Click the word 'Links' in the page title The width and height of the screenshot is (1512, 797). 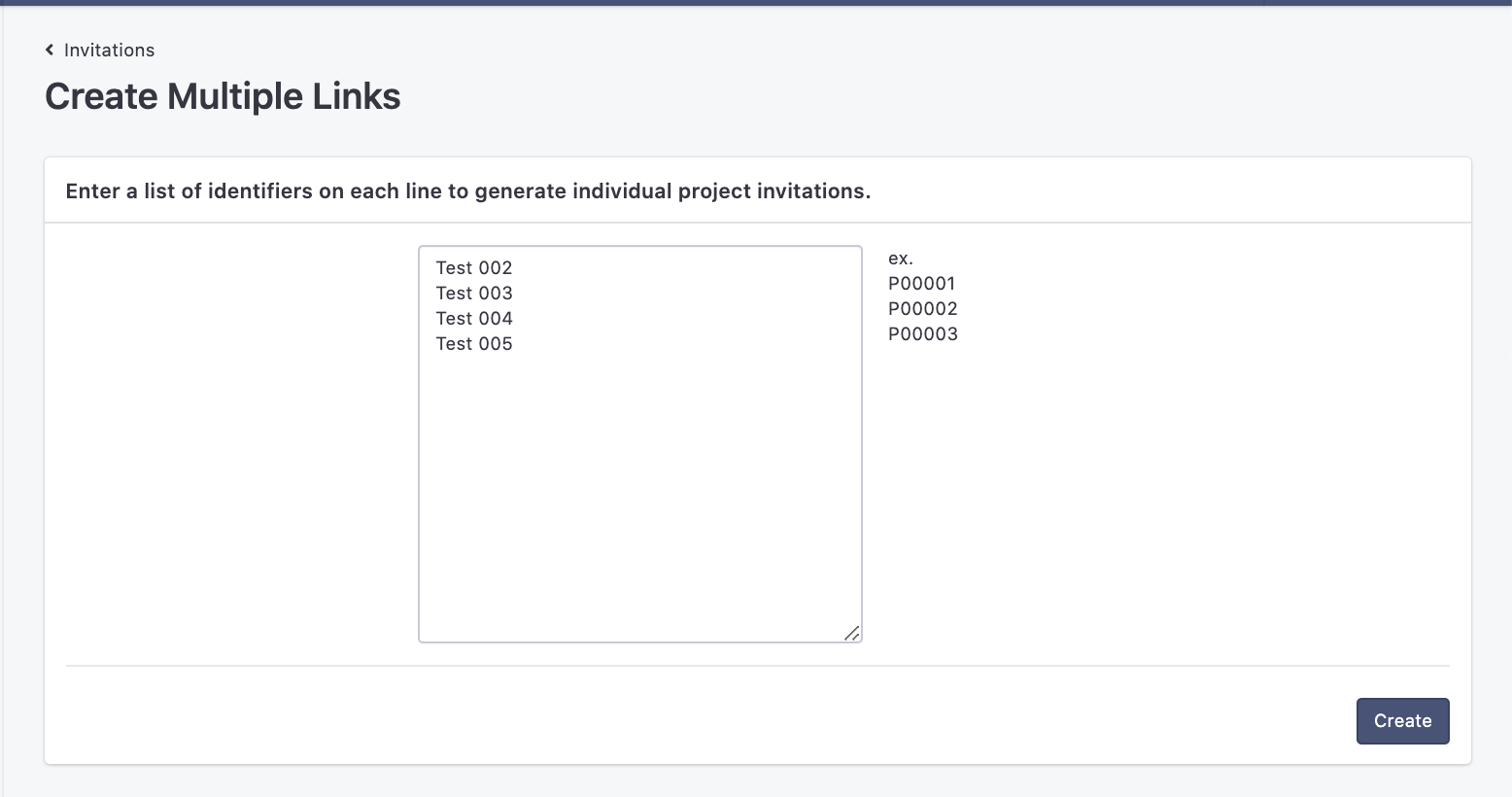[x=356, y=96]
